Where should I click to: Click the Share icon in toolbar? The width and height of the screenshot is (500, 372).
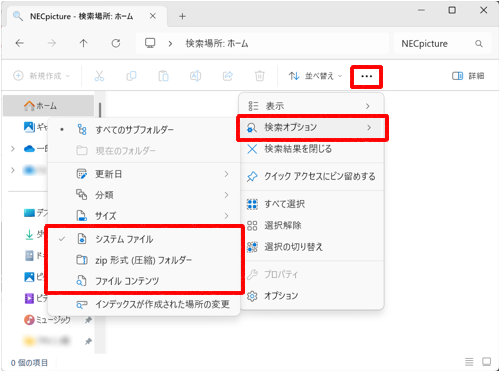[x=228, y=76]
